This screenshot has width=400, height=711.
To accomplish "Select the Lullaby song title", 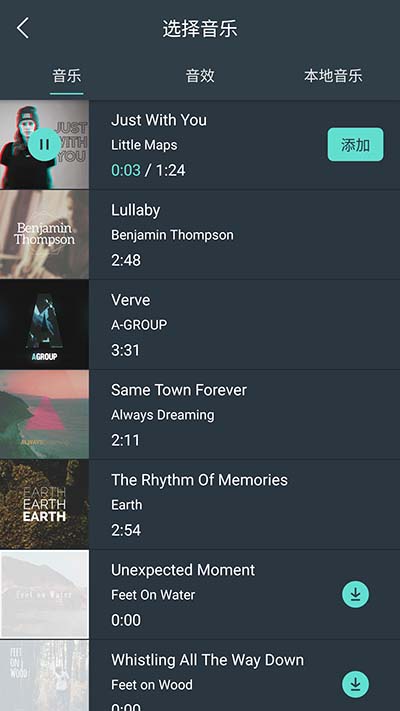I will pos(136,210).
